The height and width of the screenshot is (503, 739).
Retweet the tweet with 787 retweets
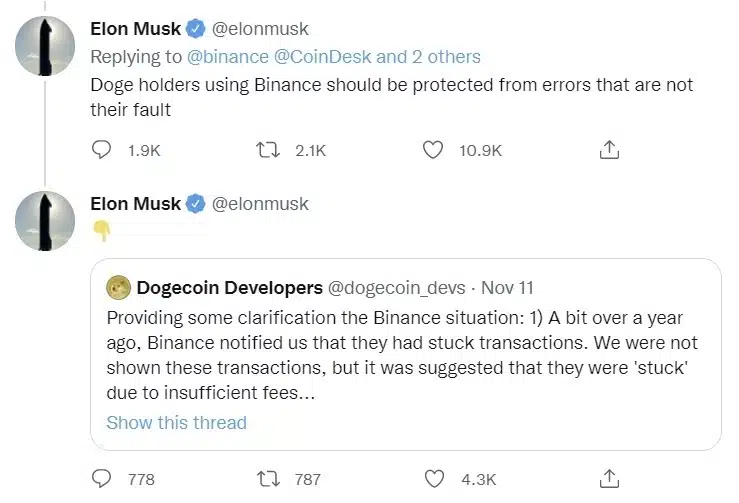266,479
